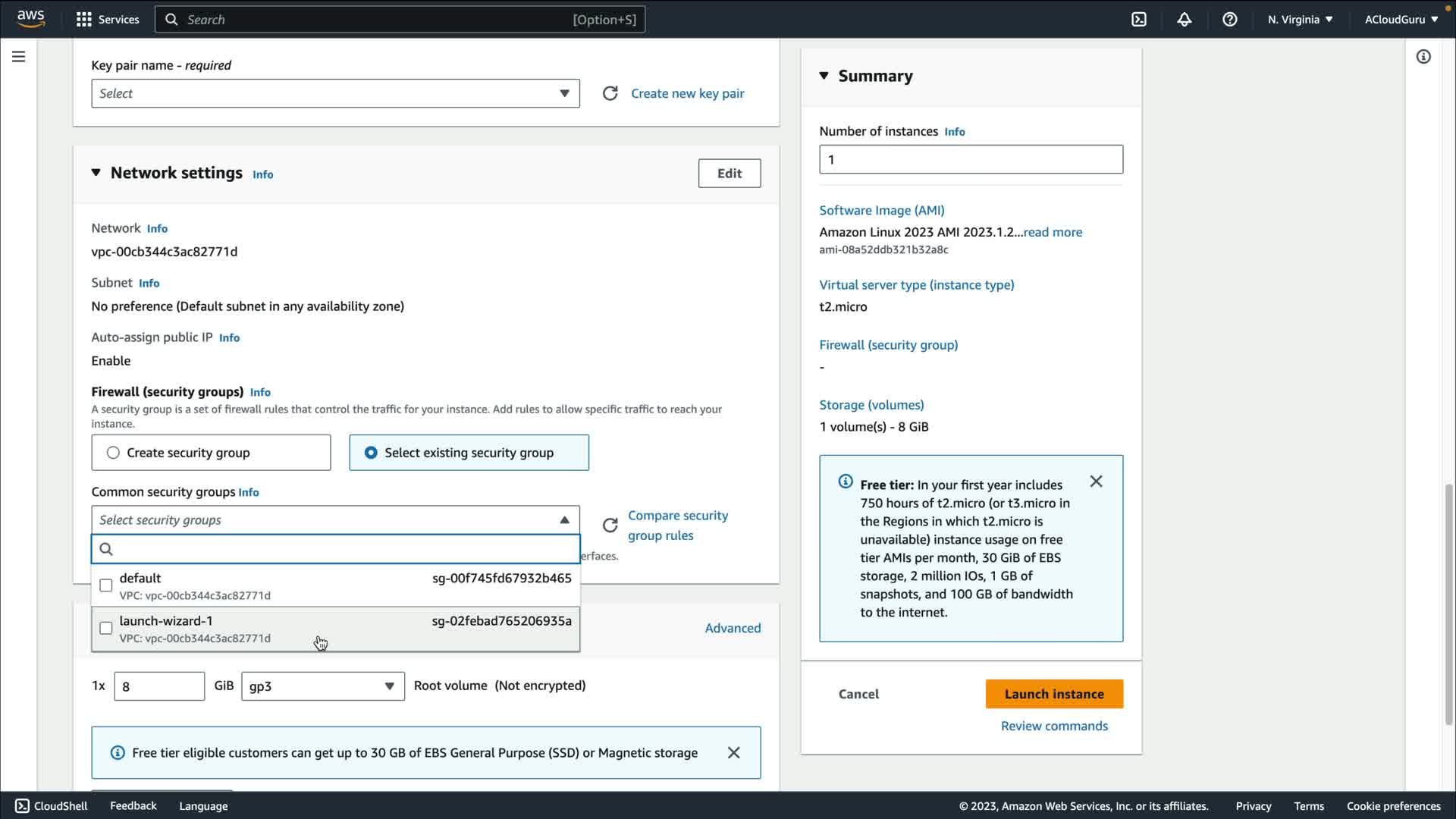Collapse the Network settings section

click(x=96, y=173)
